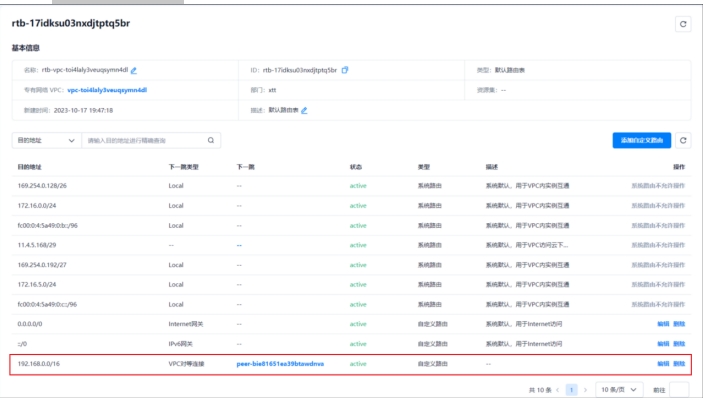Select destination 169.254.0.192/27 cell

(42, 265)
